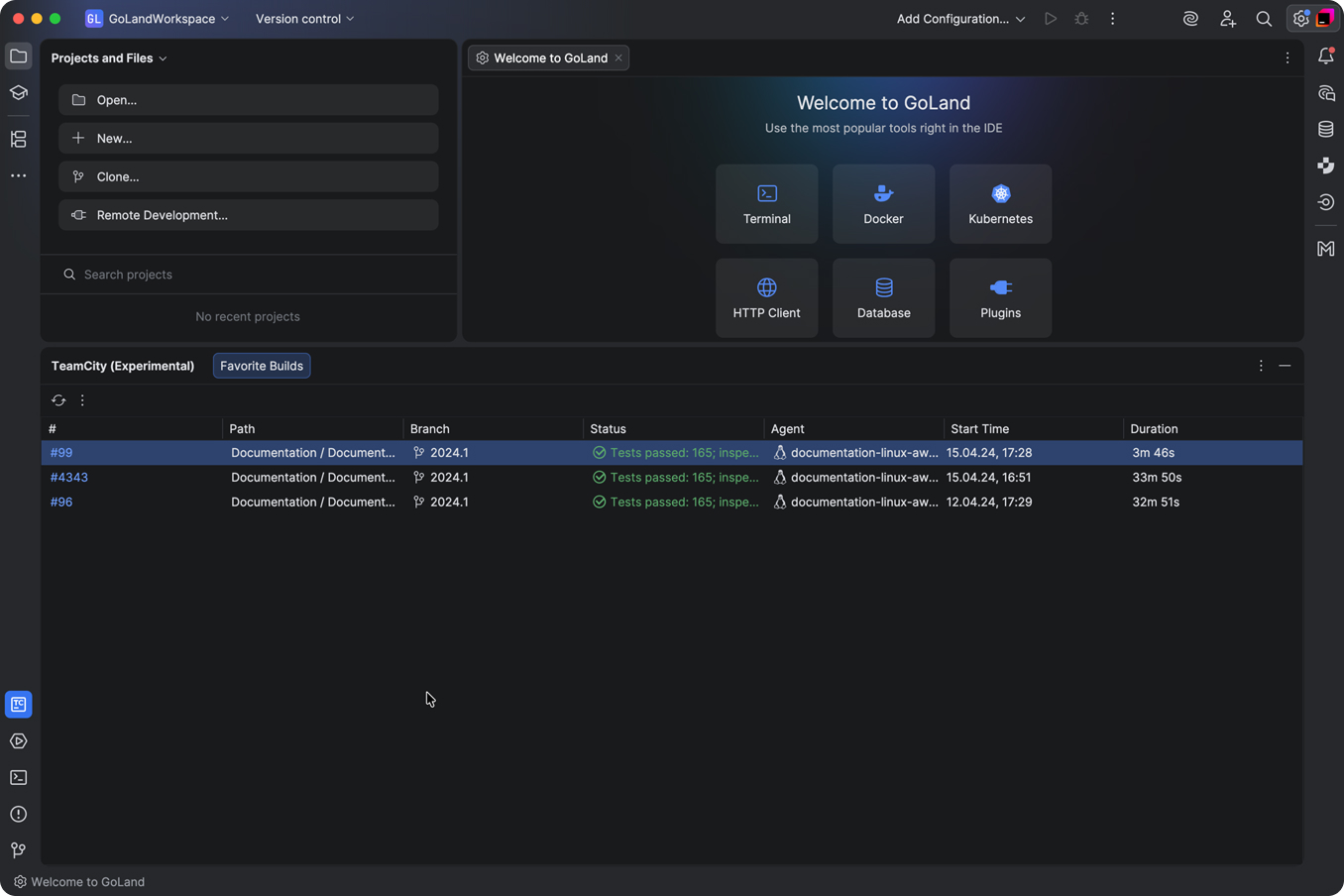Select the Welcome to GoLand tab
Viewport: 1344px width, 896px height.
tap(549, 58)
